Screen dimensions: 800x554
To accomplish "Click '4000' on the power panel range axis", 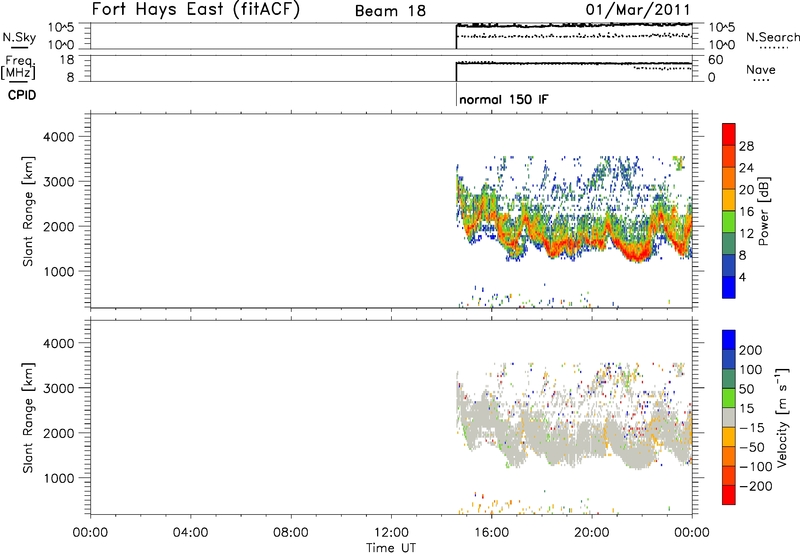I will click(x=58, y=137).
